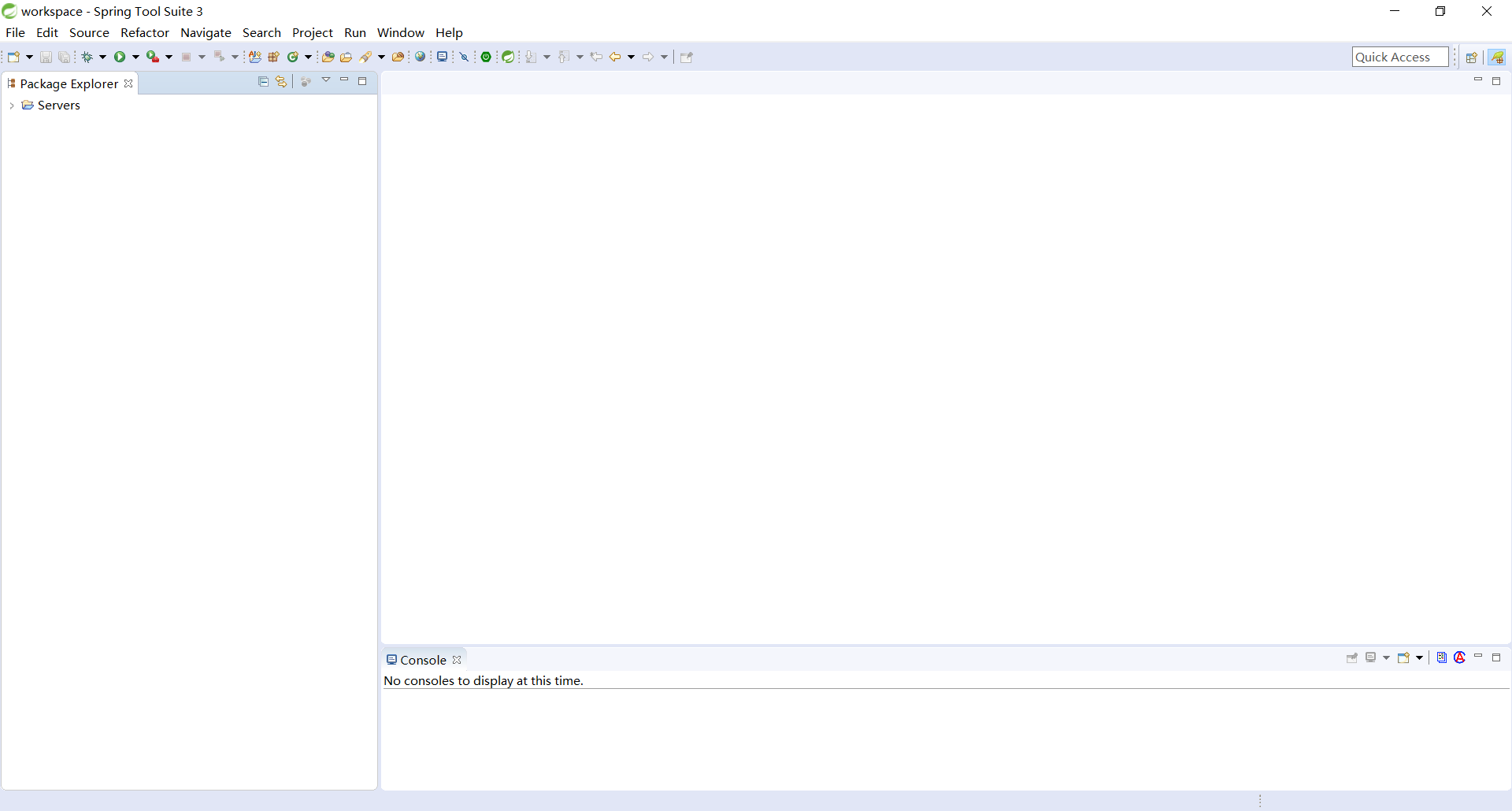Minimize the Console panel
Screen dimensions: 1512x811
pyautogui.click(x=1478, y=657)
